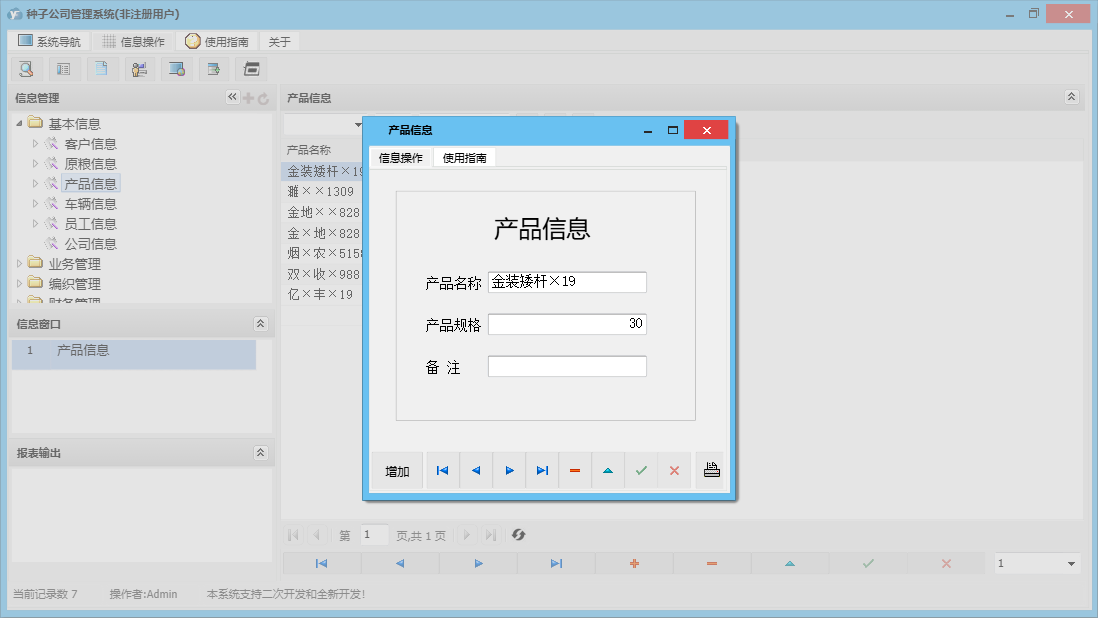Click the pagination refresh circular-arrow icon

(518, 535)
